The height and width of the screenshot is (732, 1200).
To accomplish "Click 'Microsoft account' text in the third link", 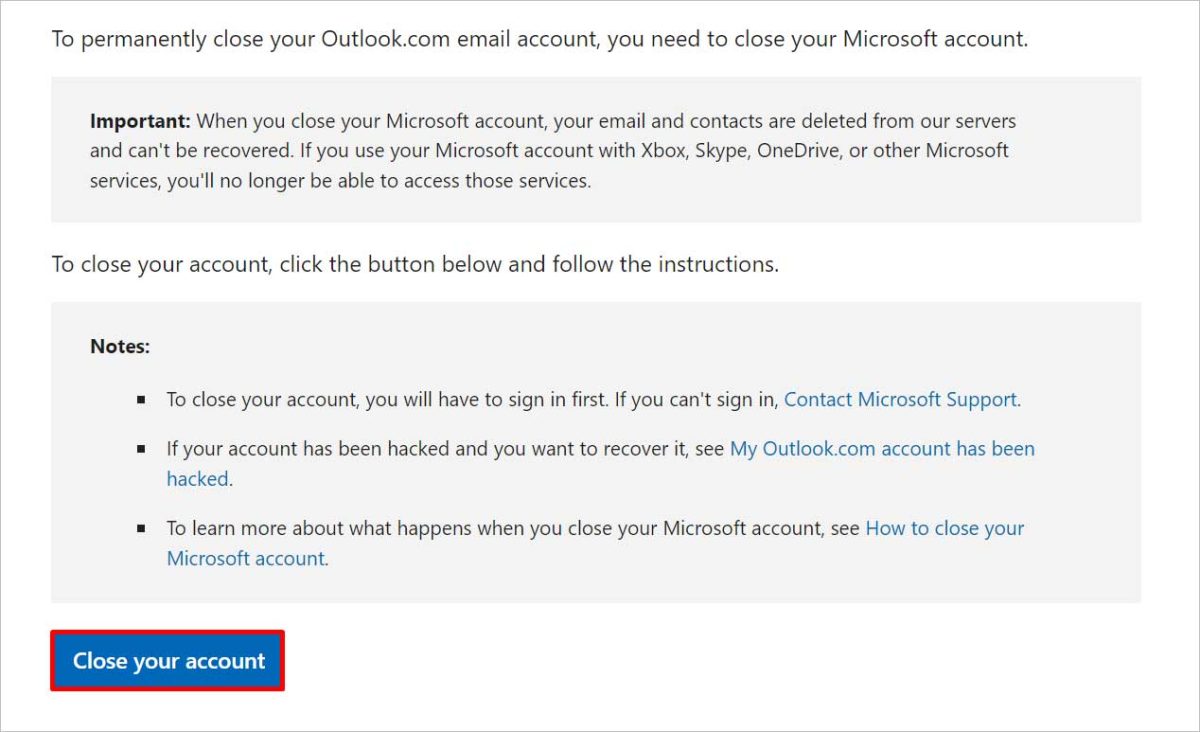I will 245,558.
